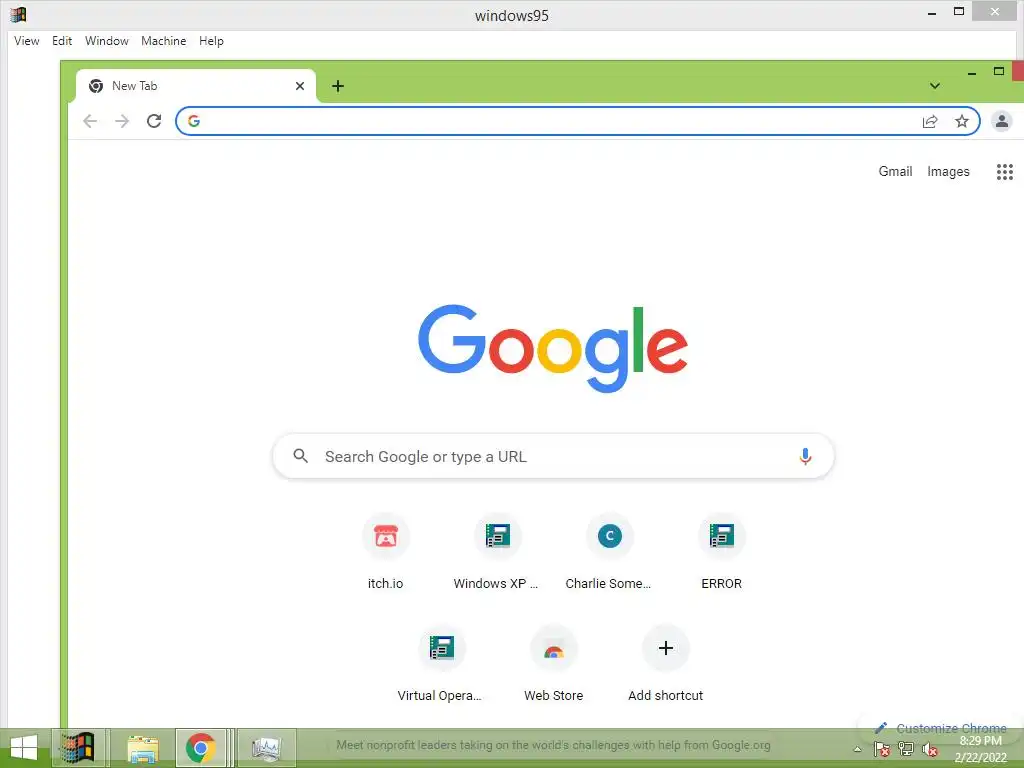Start voice search with the microphone icon

tap(805, 456)
